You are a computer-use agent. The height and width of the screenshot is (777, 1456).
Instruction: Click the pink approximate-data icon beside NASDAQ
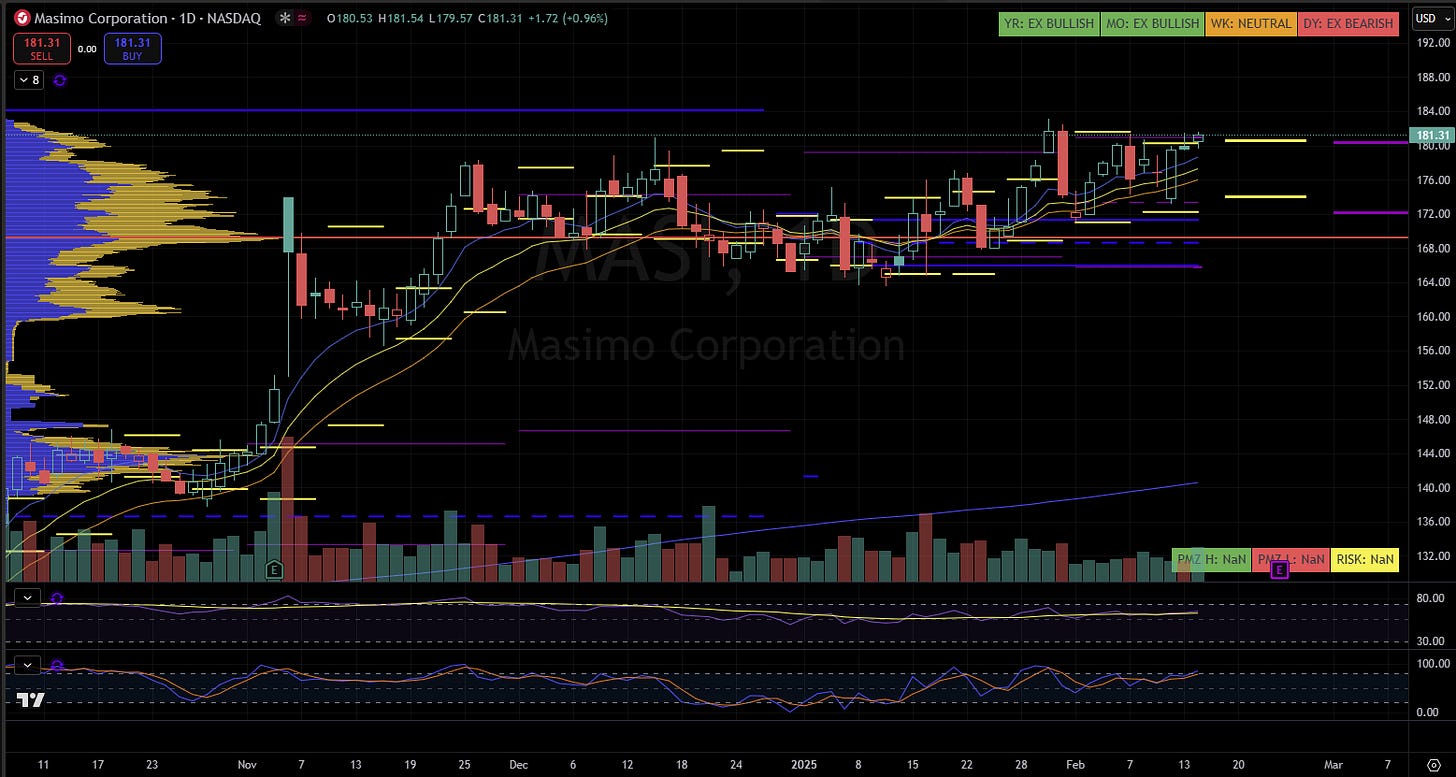tap(303, 18)
